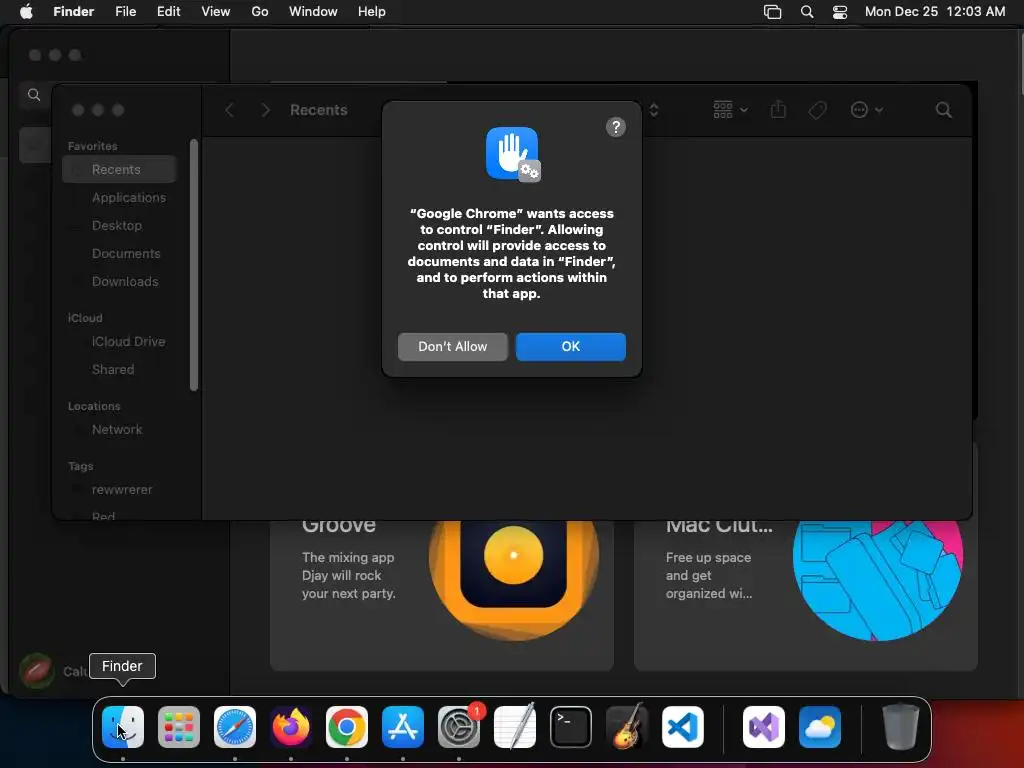The width and height of the screenshot is (1024, 768).
Task: Click the view switcher up-down arrows in Finder
Action: 654,110
